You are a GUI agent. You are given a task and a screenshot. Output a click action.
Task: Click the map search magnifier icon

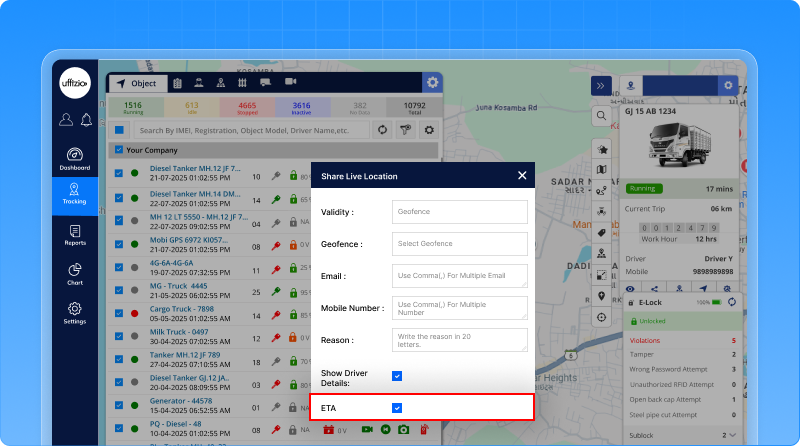(601, 116)
